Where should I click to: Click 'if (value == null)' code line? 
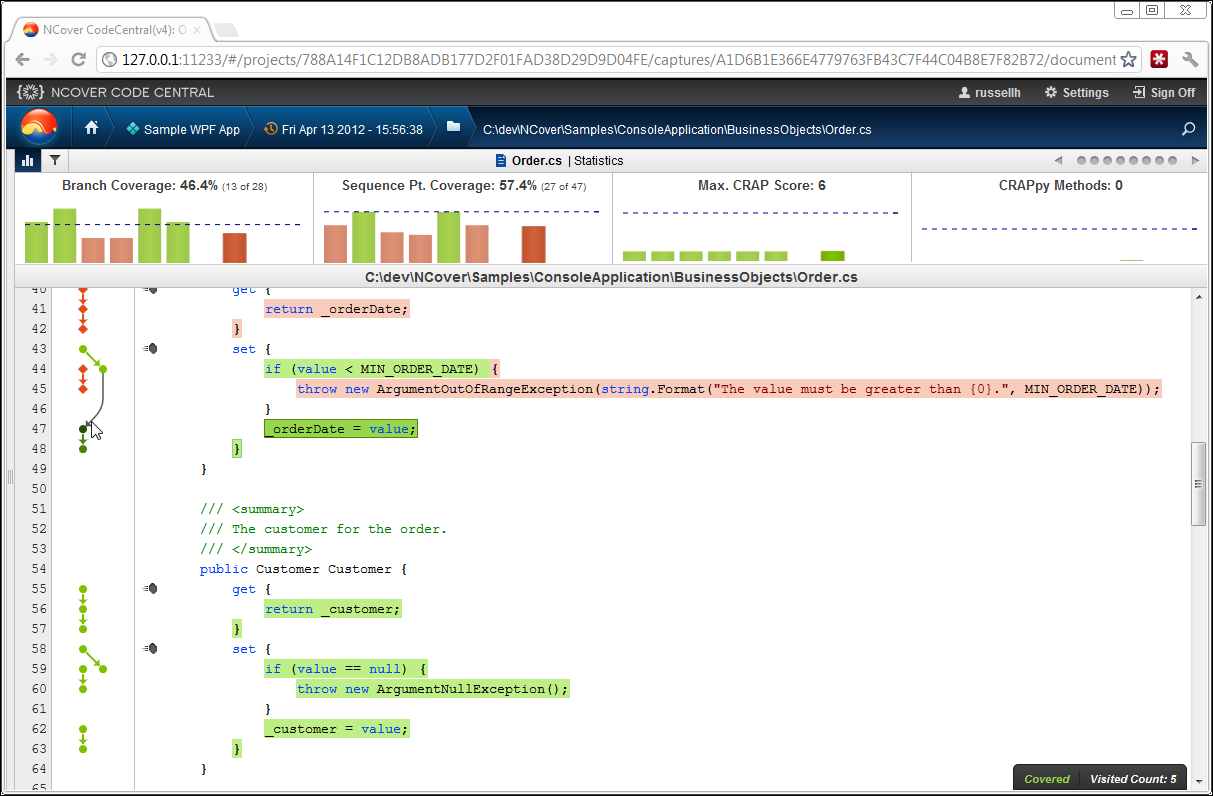[x=345, y=669]
